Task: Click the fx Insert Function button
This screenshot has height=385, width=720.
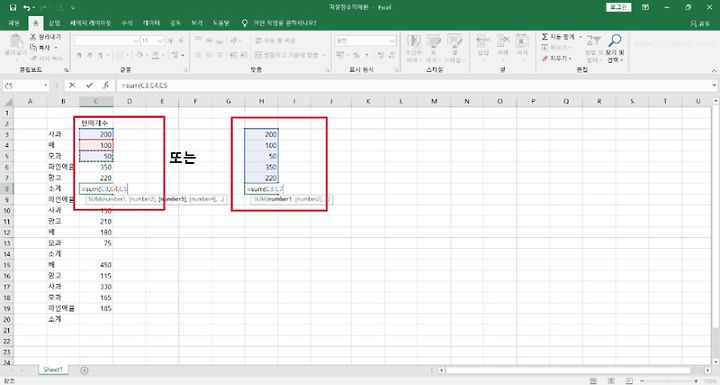Action: (106, 85)
